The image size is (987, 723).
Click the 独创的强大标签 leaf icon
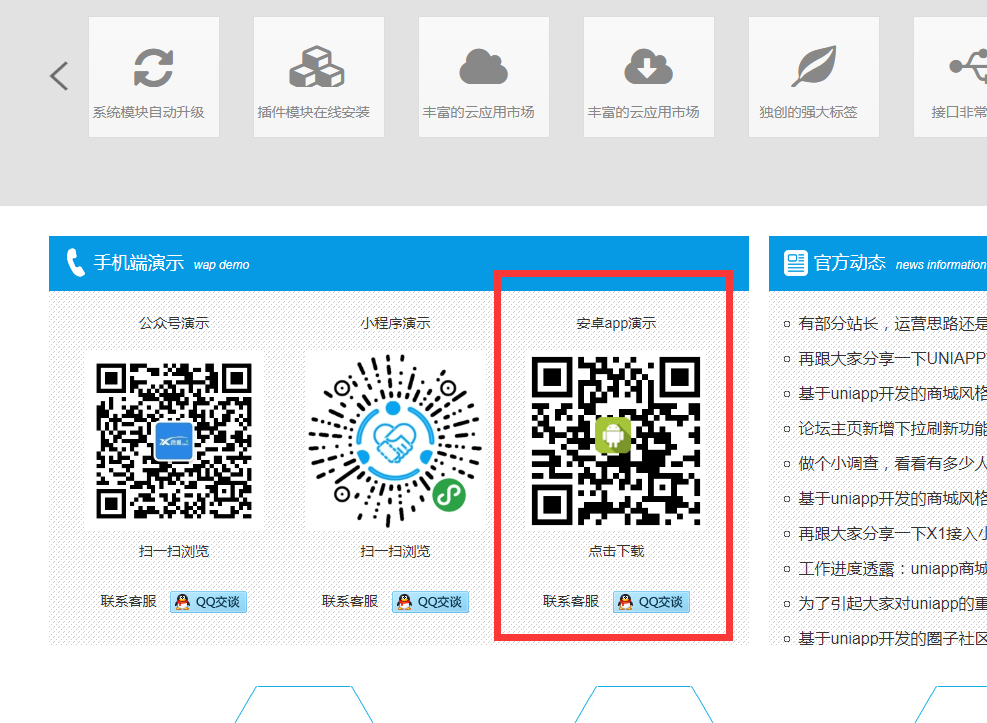point(813,67)
